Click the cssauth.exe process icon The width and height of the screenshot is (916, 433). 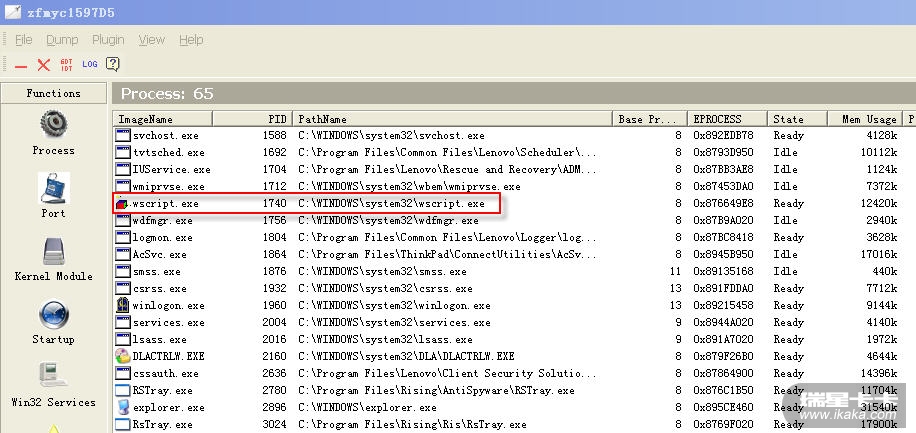[123, 373]
